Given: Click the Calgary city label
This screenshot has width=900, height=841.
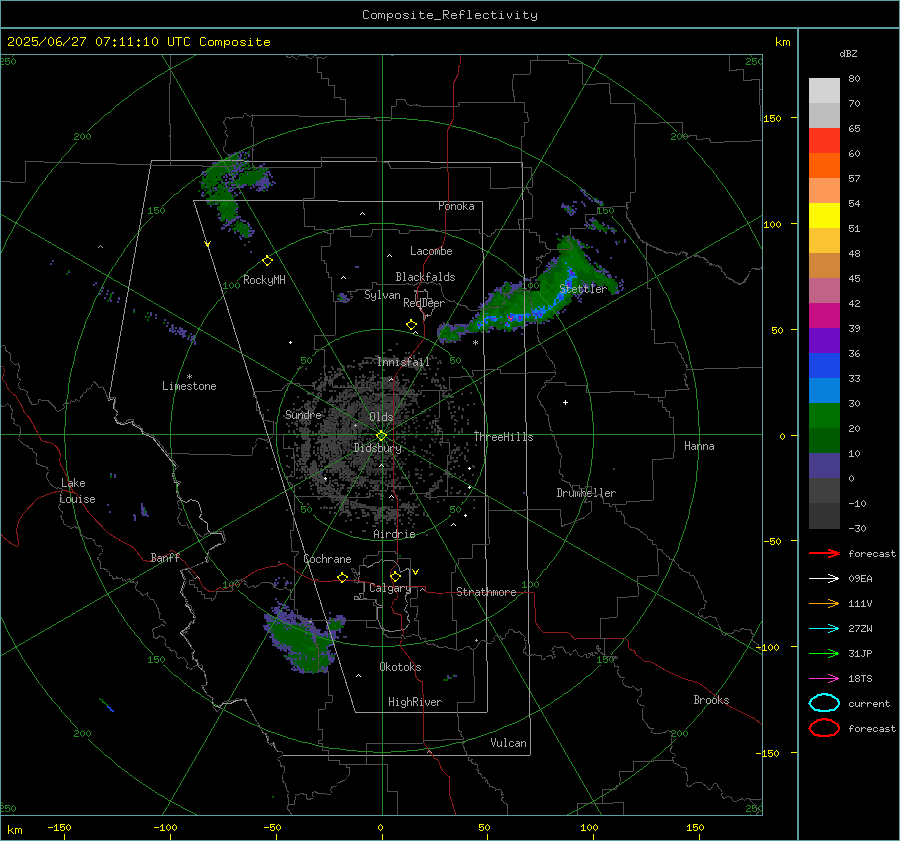Looking at the screenshot, I should click(x=390, y=588).
